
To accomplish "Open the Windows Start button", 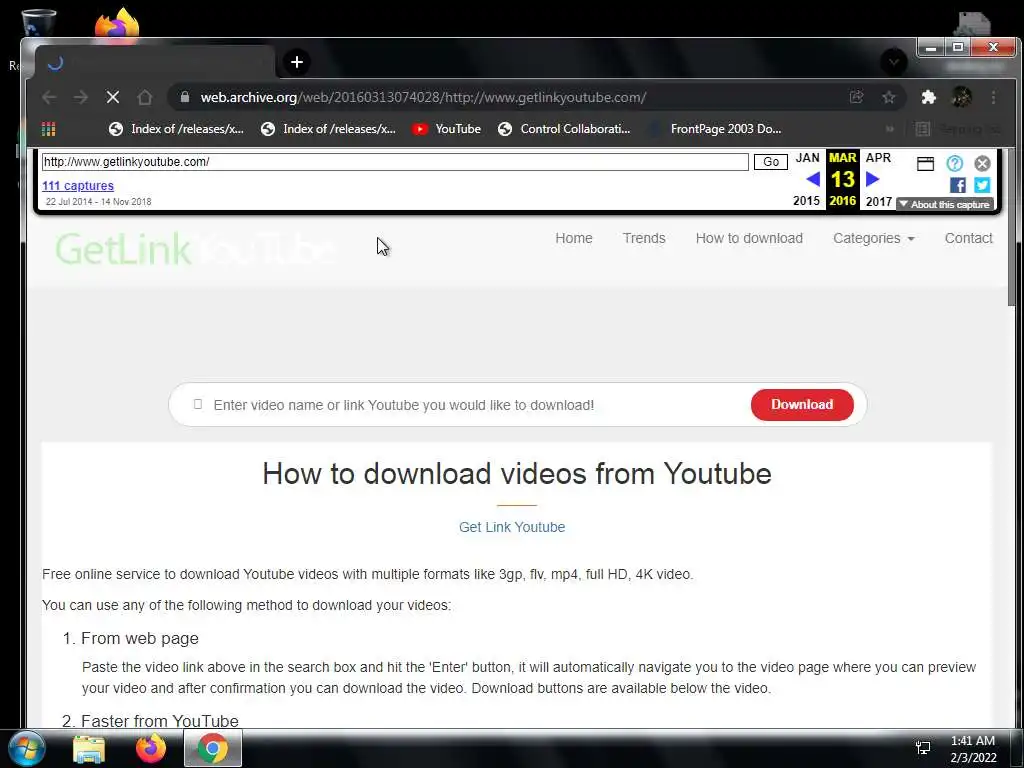I will [x=27, y=748].
